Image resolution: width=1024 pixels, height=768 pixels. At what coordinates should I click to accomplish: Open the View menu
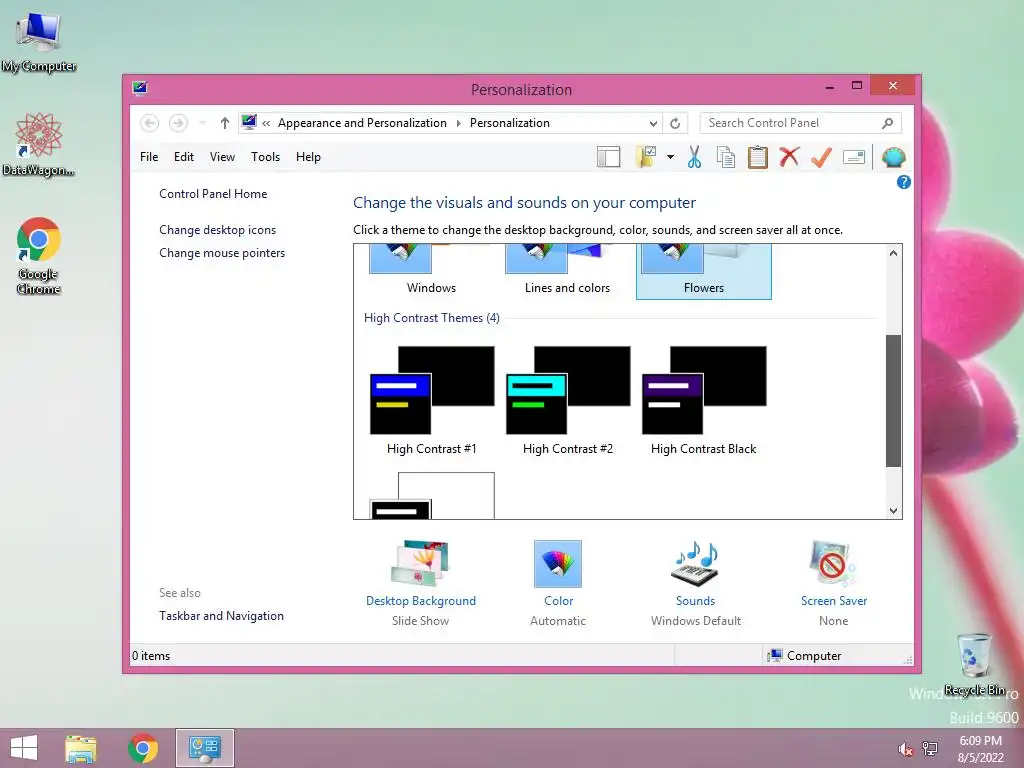click(222, 157)
